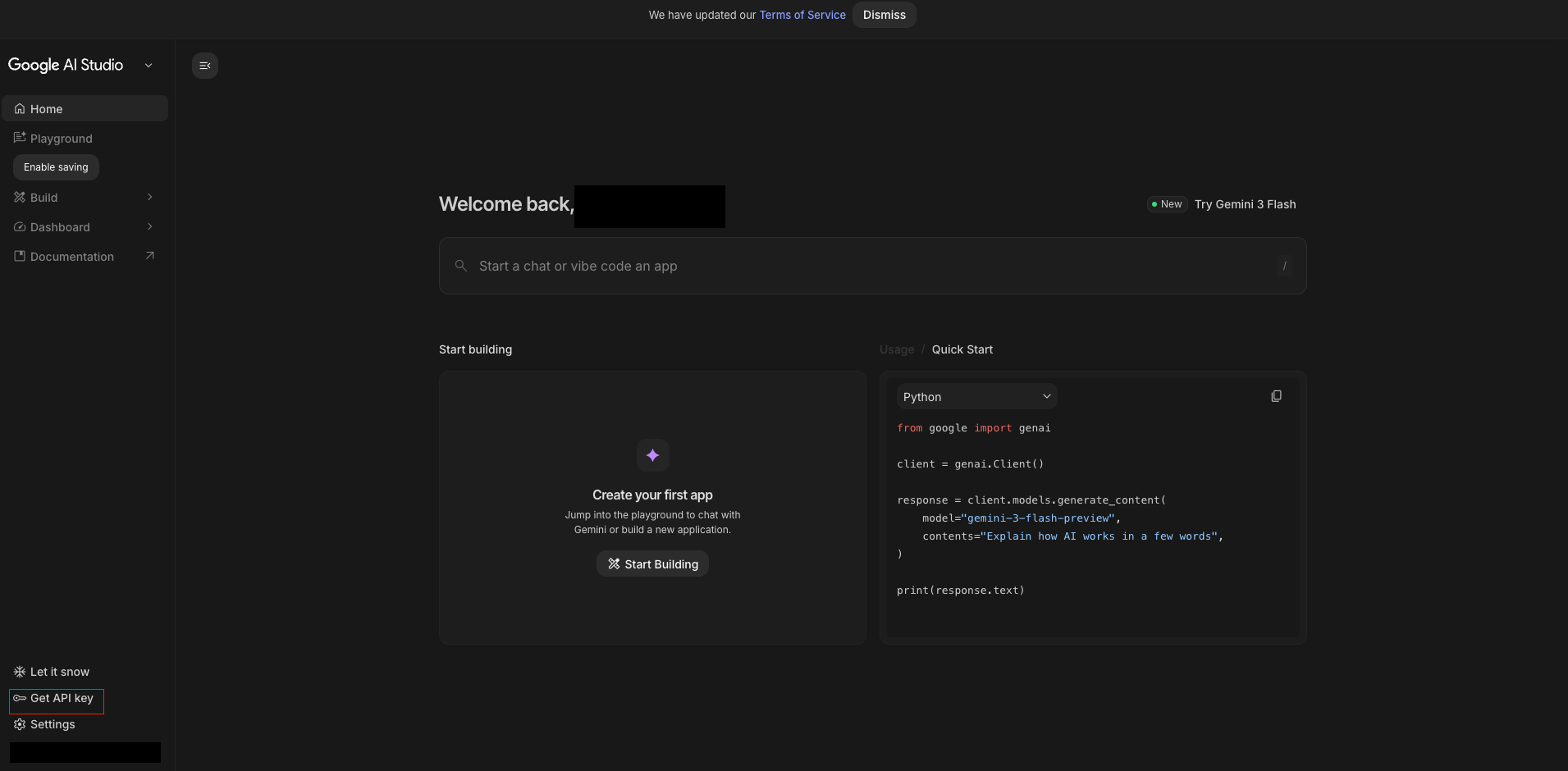The width and height of the screenshot is (1568, 771).
Task: Click the key icon beside Get API key
Action: pyautogui.click(x=20, y=698)
